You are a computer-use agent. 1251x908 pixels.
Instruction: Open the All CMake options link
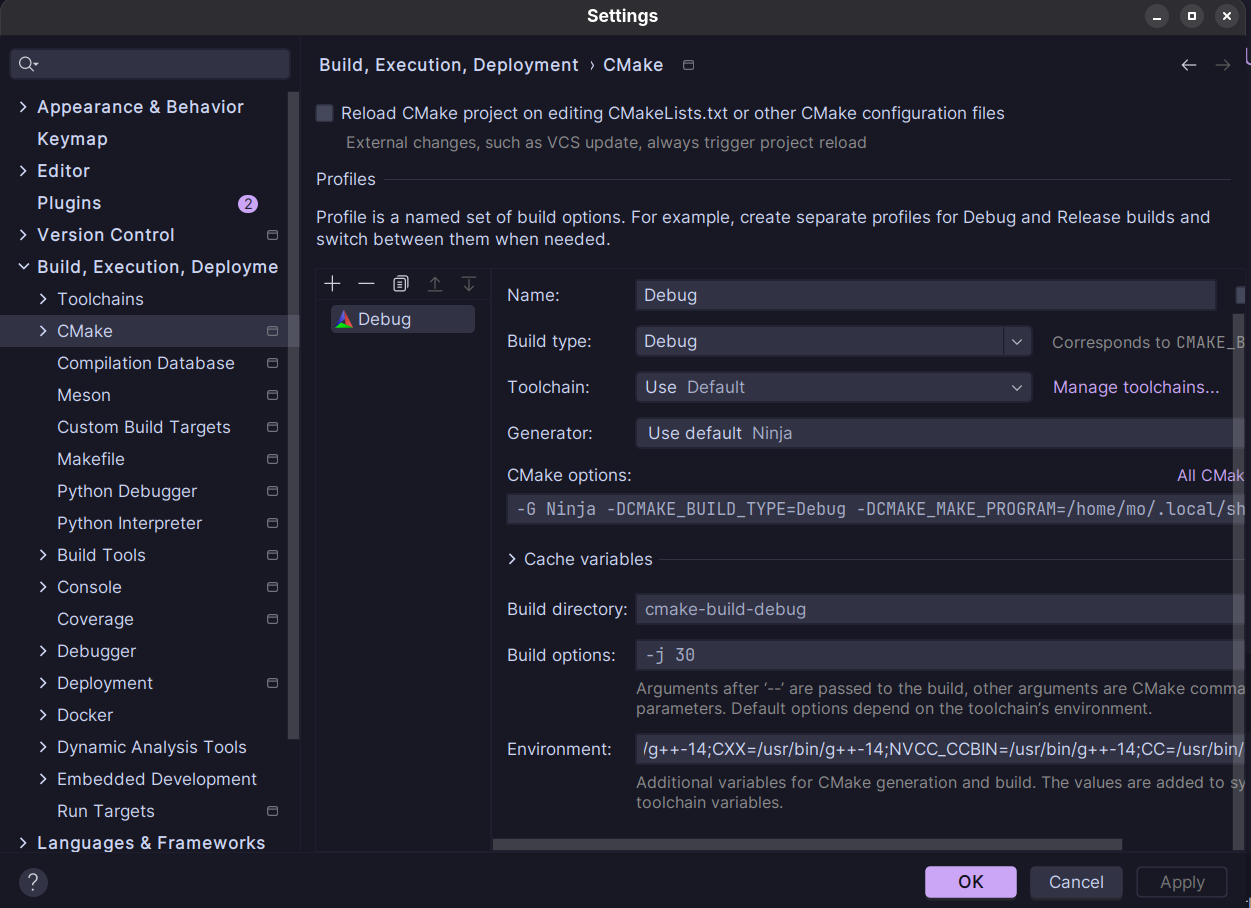1211,476
